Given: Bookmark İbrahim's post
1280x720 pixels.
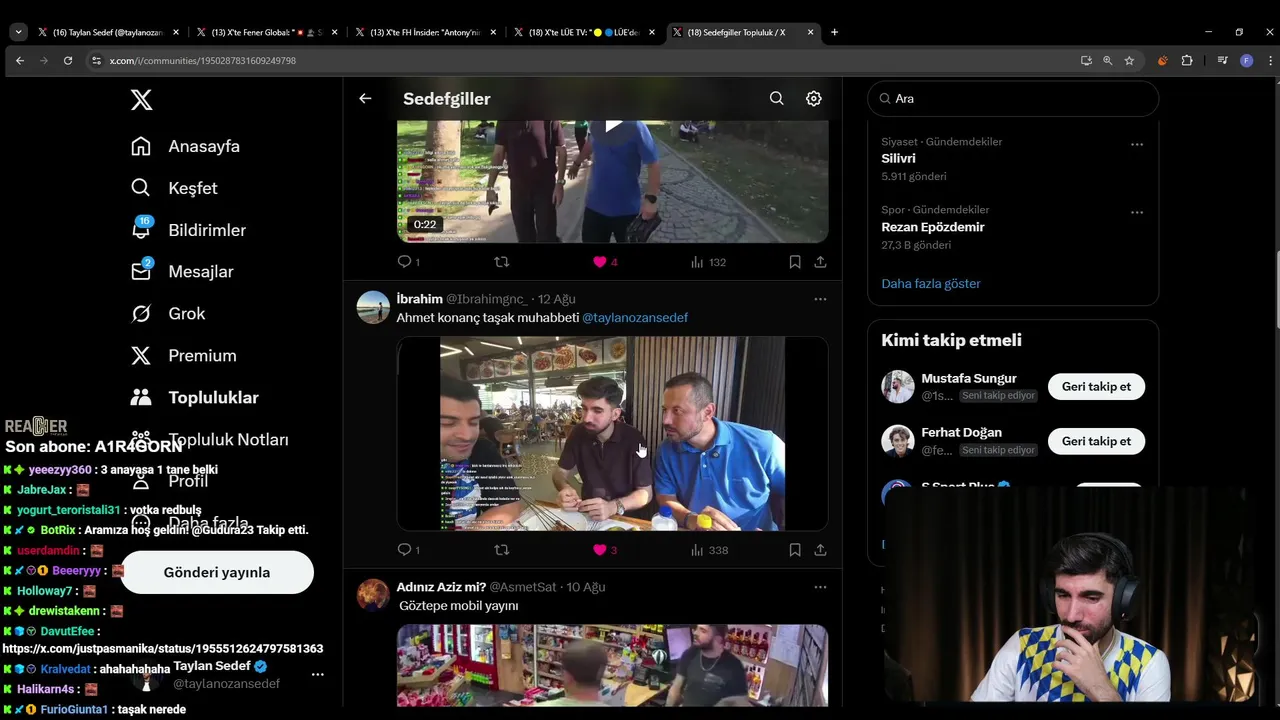Looking at the screenshot, I should point(795,550).
